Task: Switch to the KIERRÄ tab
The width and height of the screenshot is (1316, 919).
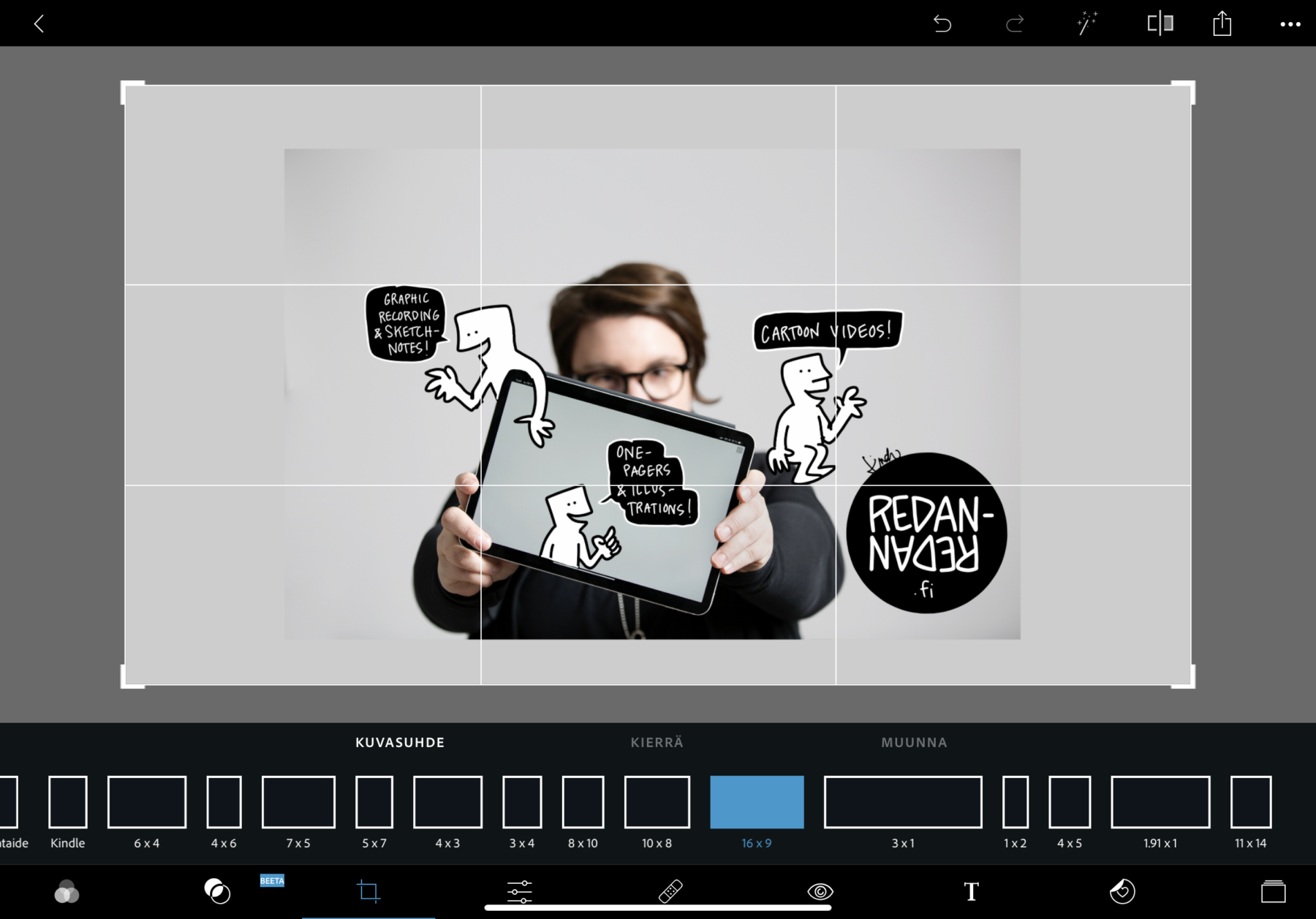Action: pos(657,742)
